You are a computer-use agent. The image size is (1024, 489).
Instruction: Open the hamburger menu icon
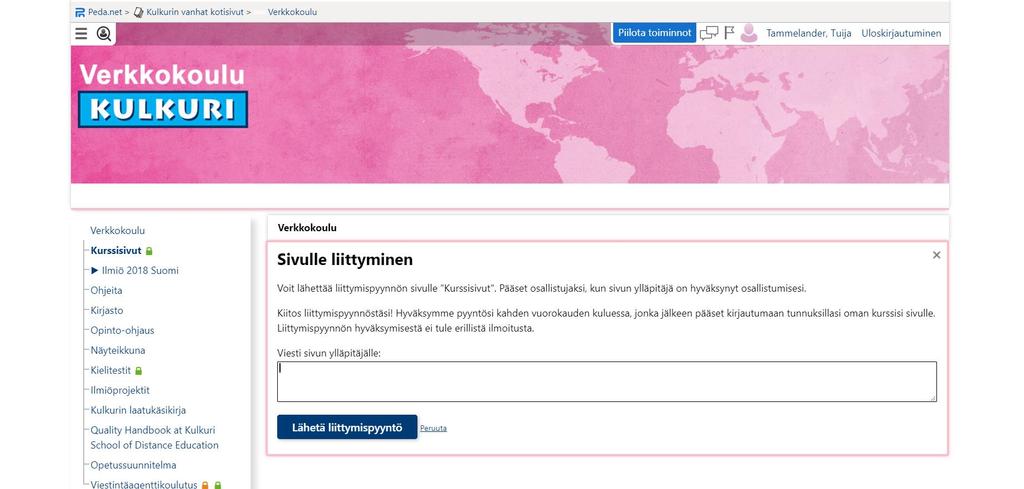coord(81,33)
